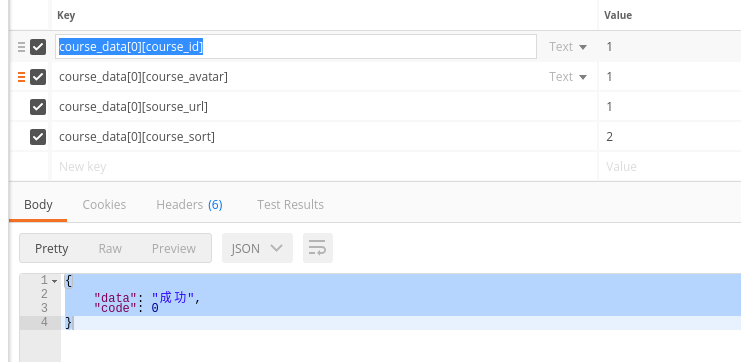The image size is (741, 362).
Task: Toggle the course_data[0][course_sort] checkbox
Action: tap(38, 137)
